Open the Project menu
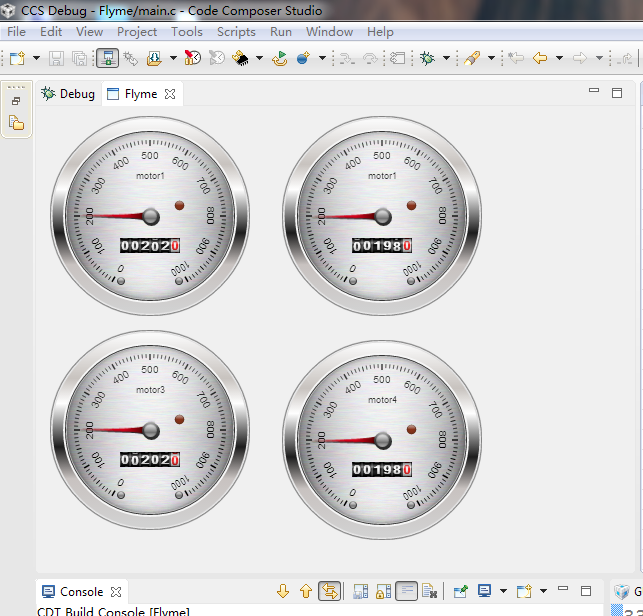Image resolution: width=643 pixels, height=616 pixels. [137, 32]
